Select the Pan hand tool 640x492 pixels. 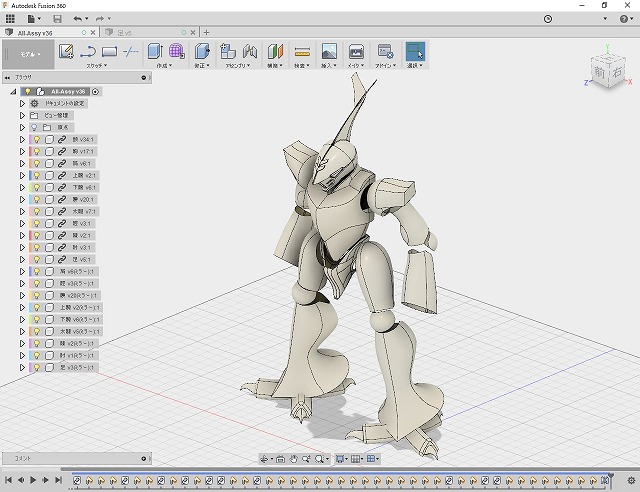(293, 459)
